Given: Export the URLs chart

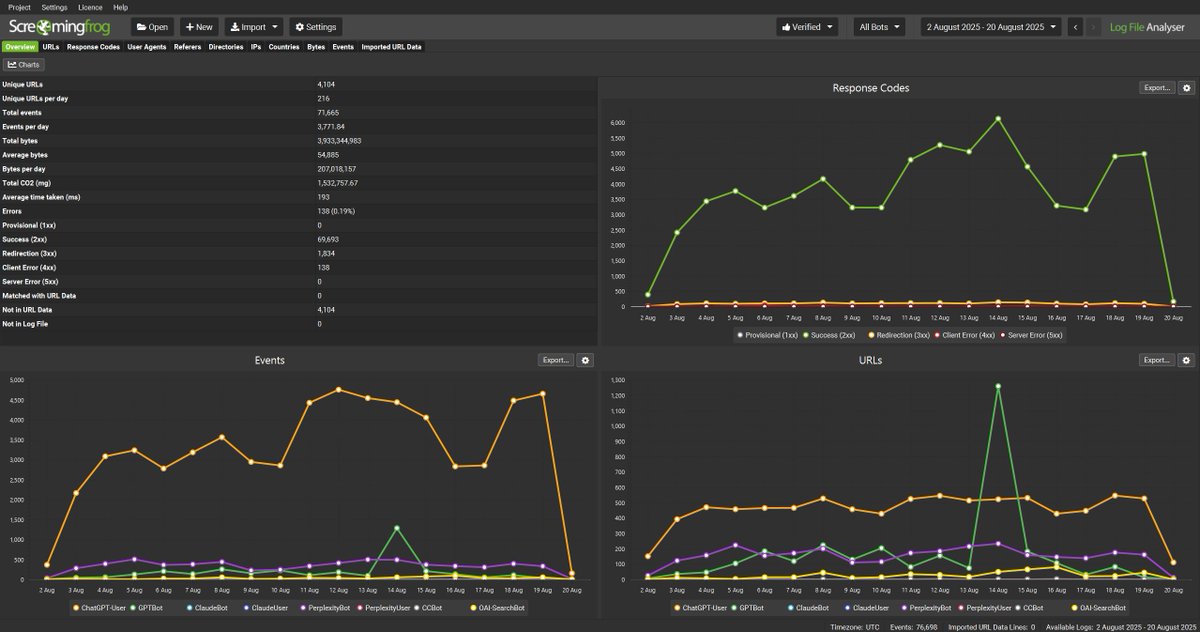Looking at the screenshot, I should pyautogui.click(x=1157, y=360).
